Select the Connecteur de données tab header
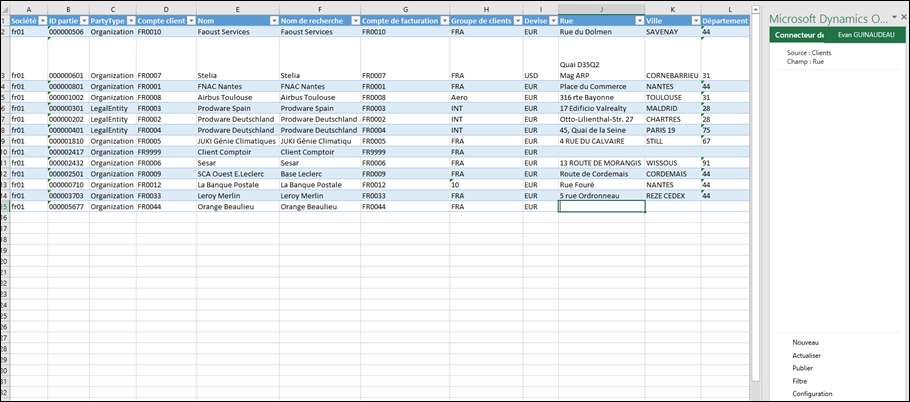The width and height of the screenshot is (910, 402). tap(799, 35)
